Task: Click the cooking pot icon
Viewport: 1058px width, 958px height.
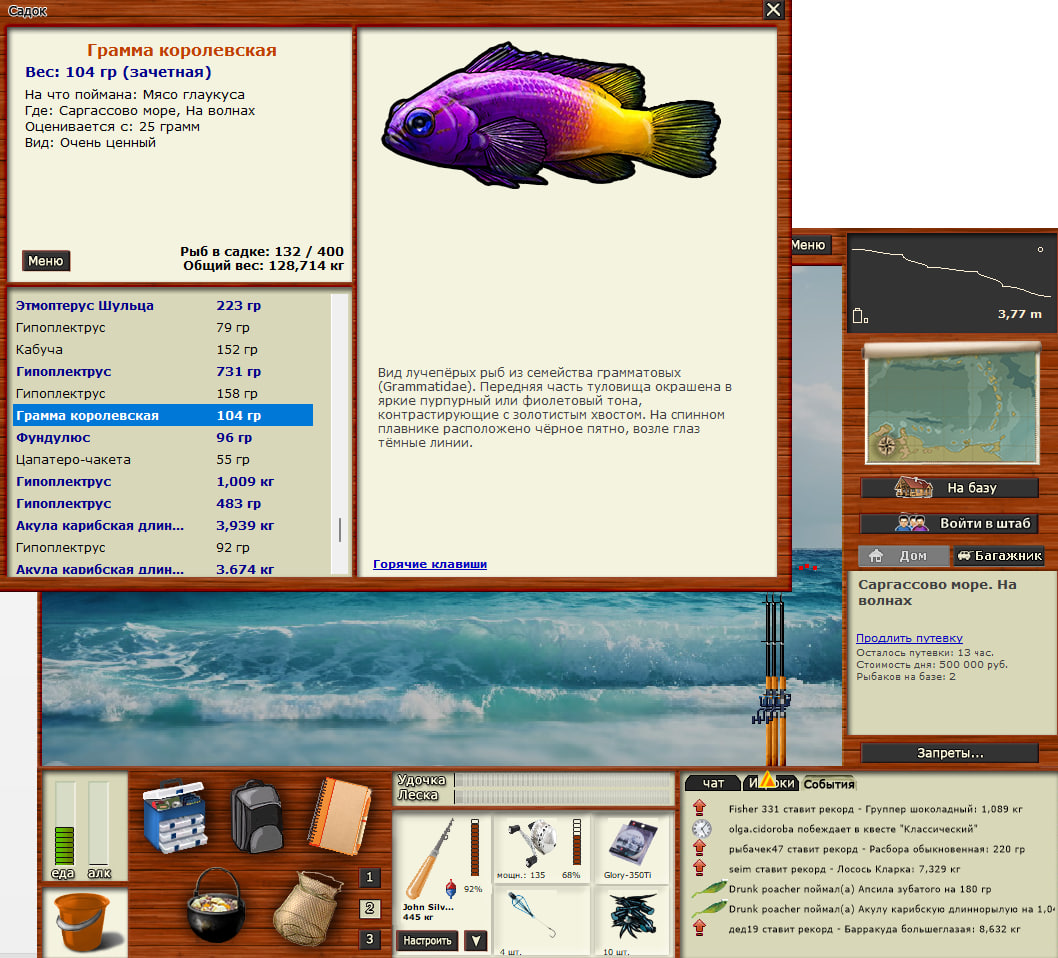Action: (x=216, y=902)
